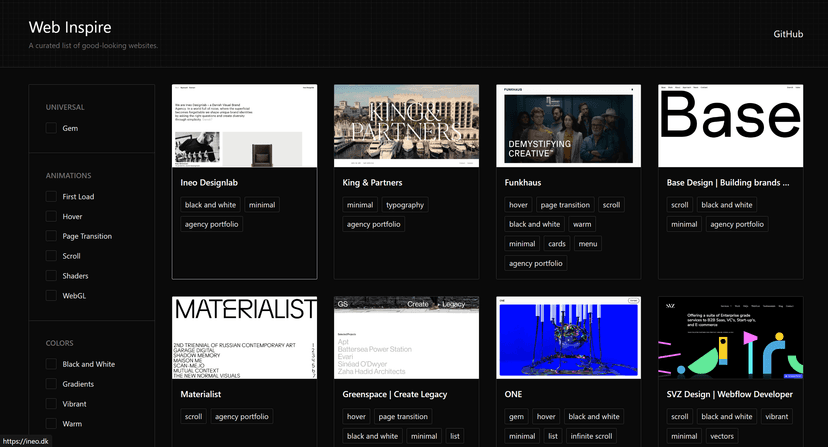Click ONE's infinite scroll tag
This screenshot has height=447, width=828.
click(591, 436)
